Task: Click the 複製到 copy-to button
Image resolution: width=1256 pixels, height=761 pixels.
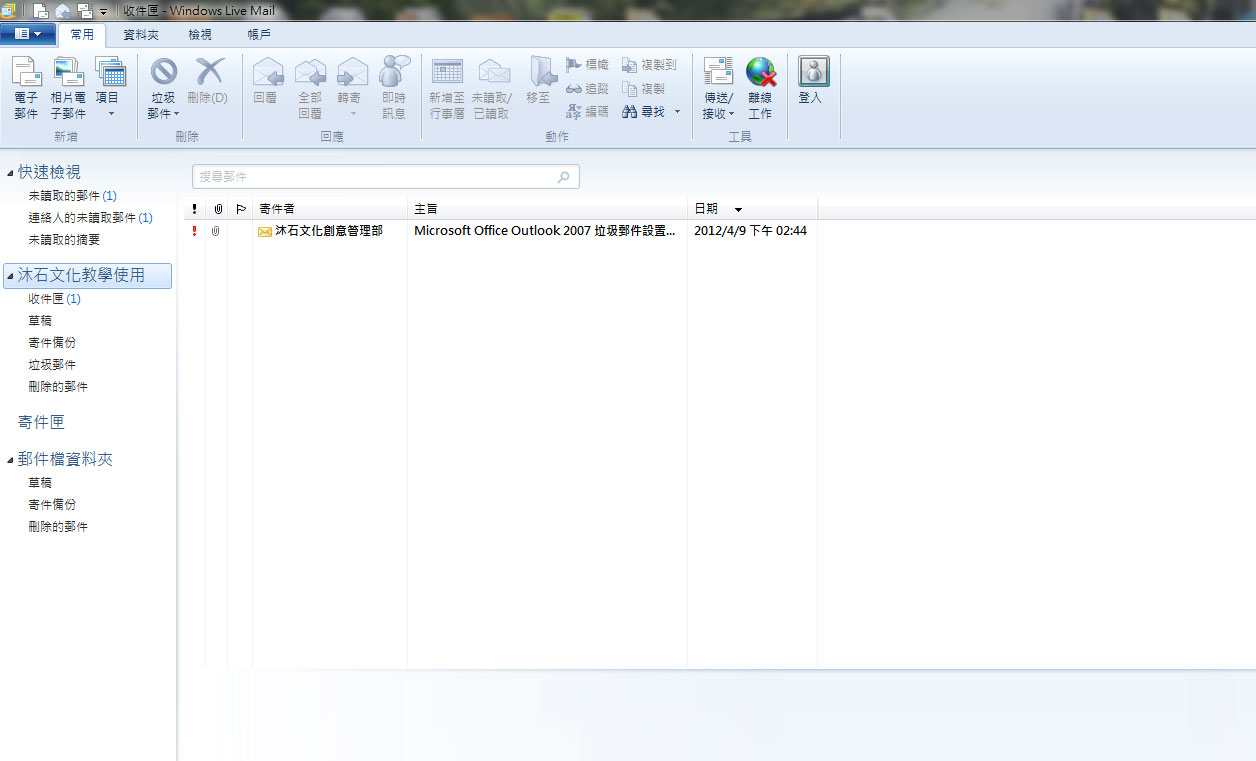Action: (x=650, y=65)
